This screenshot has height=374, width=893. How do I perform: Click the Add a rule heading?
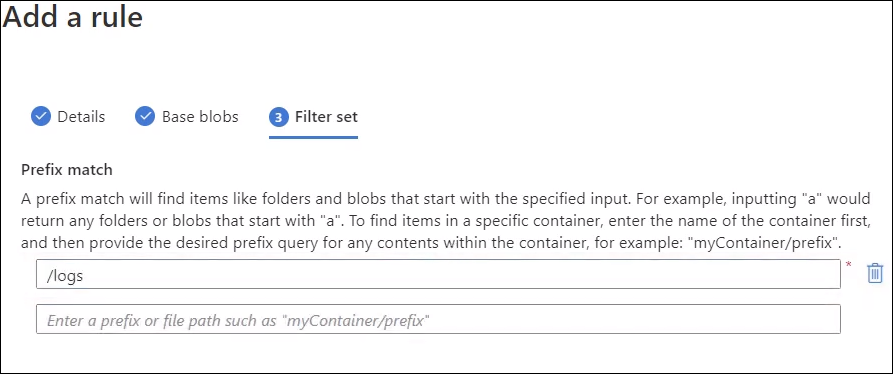point(72,17)
